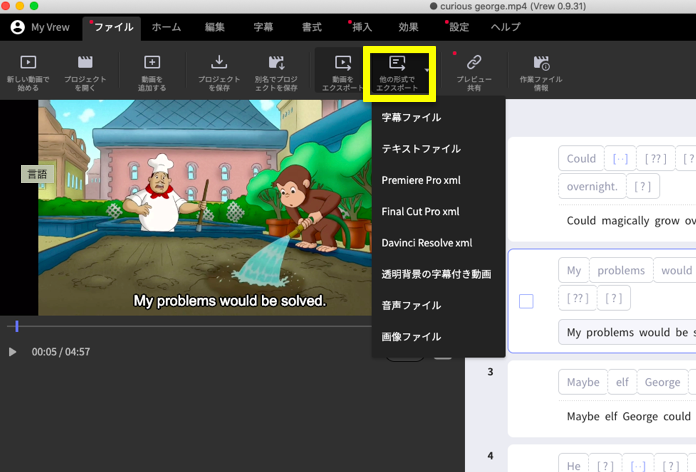Click time display 00:05 / 04:57
The width and height of the screenshot is (696, 472).
[61, 352]
